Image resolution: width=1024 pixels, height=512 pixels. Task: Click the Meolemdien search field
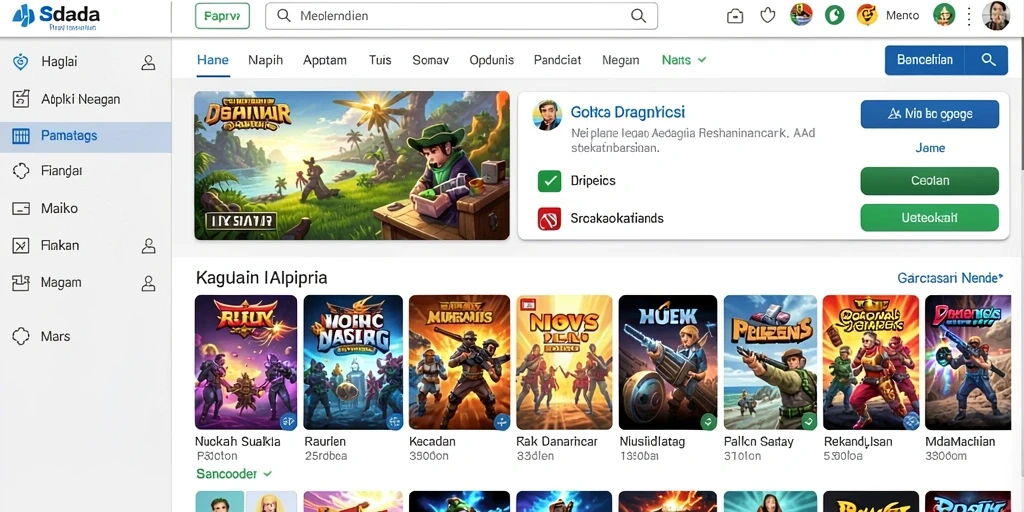(x=461, y=16)
